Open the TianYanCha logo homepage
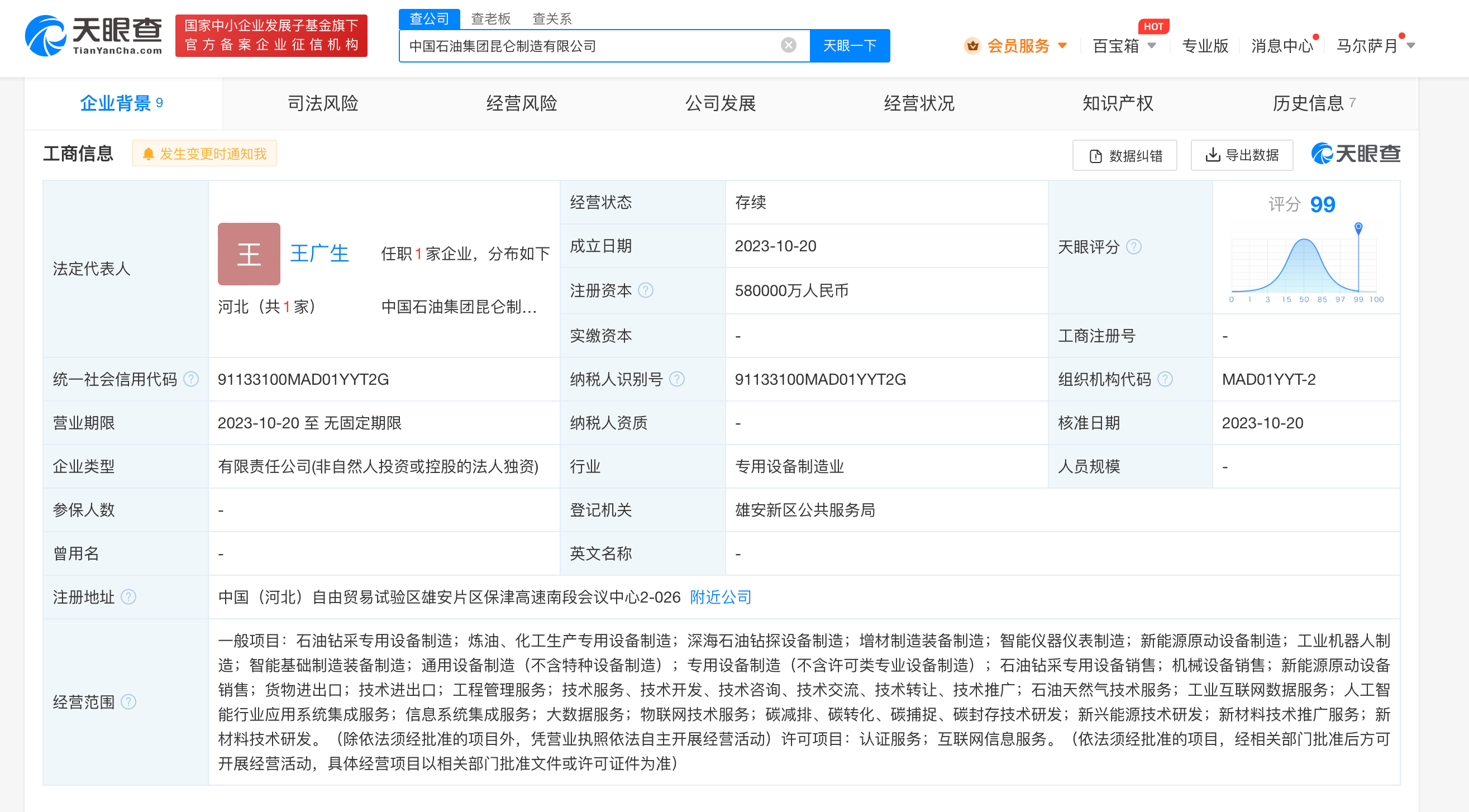The height and width of the screenshot is (812, 1469). [94, 36]
